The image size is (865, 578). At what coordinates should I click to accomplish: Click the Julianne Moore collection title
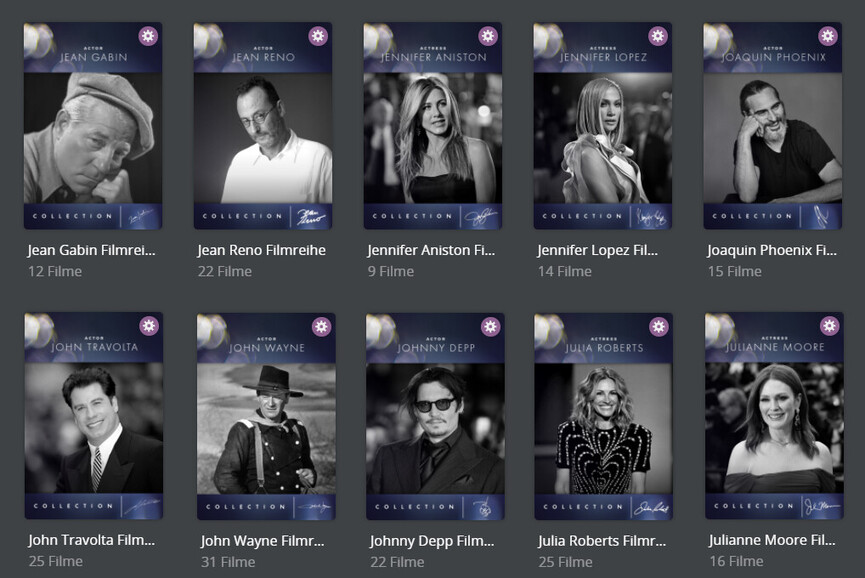click(x=772, y=540)
